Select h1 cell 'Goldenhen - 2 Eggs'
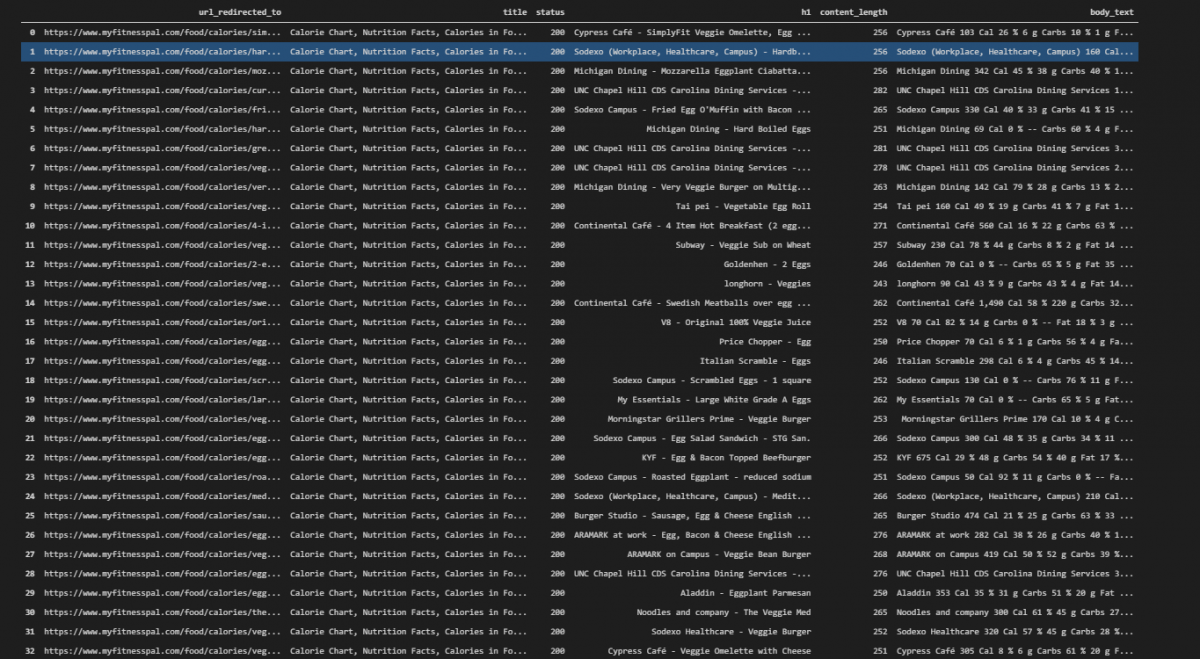Viewport: 1200px width, 659px height. coord(767,264)
